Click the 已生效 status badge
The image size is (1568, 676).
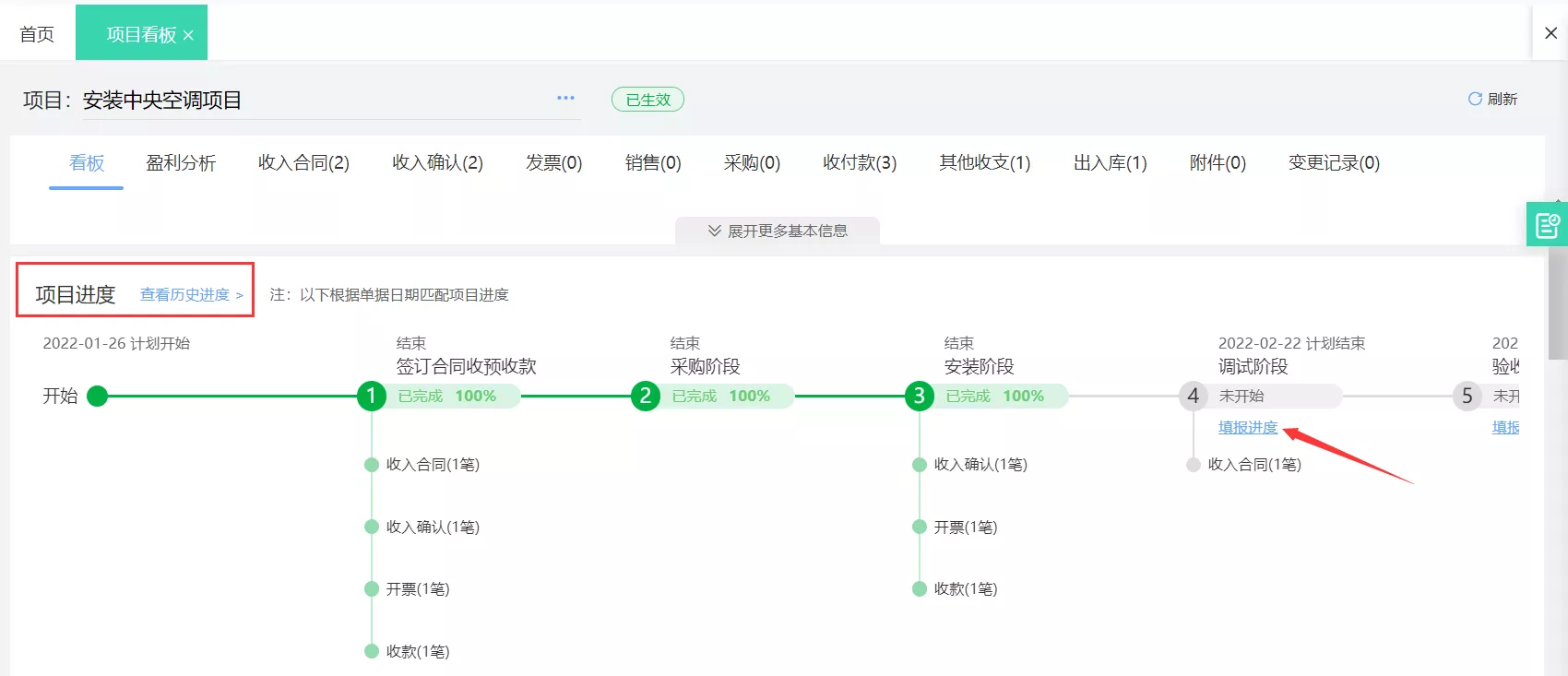coord(647,100)
